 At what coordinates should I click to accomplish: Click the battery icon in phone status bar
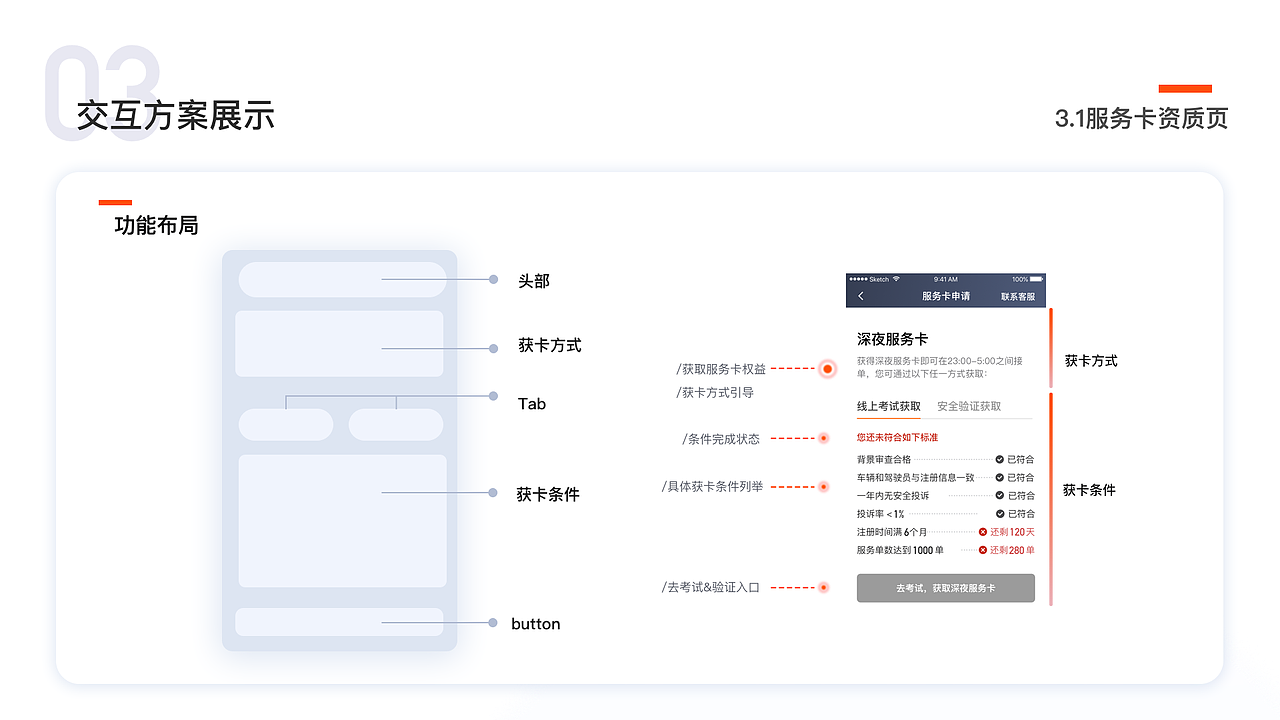click(1037, 279)
